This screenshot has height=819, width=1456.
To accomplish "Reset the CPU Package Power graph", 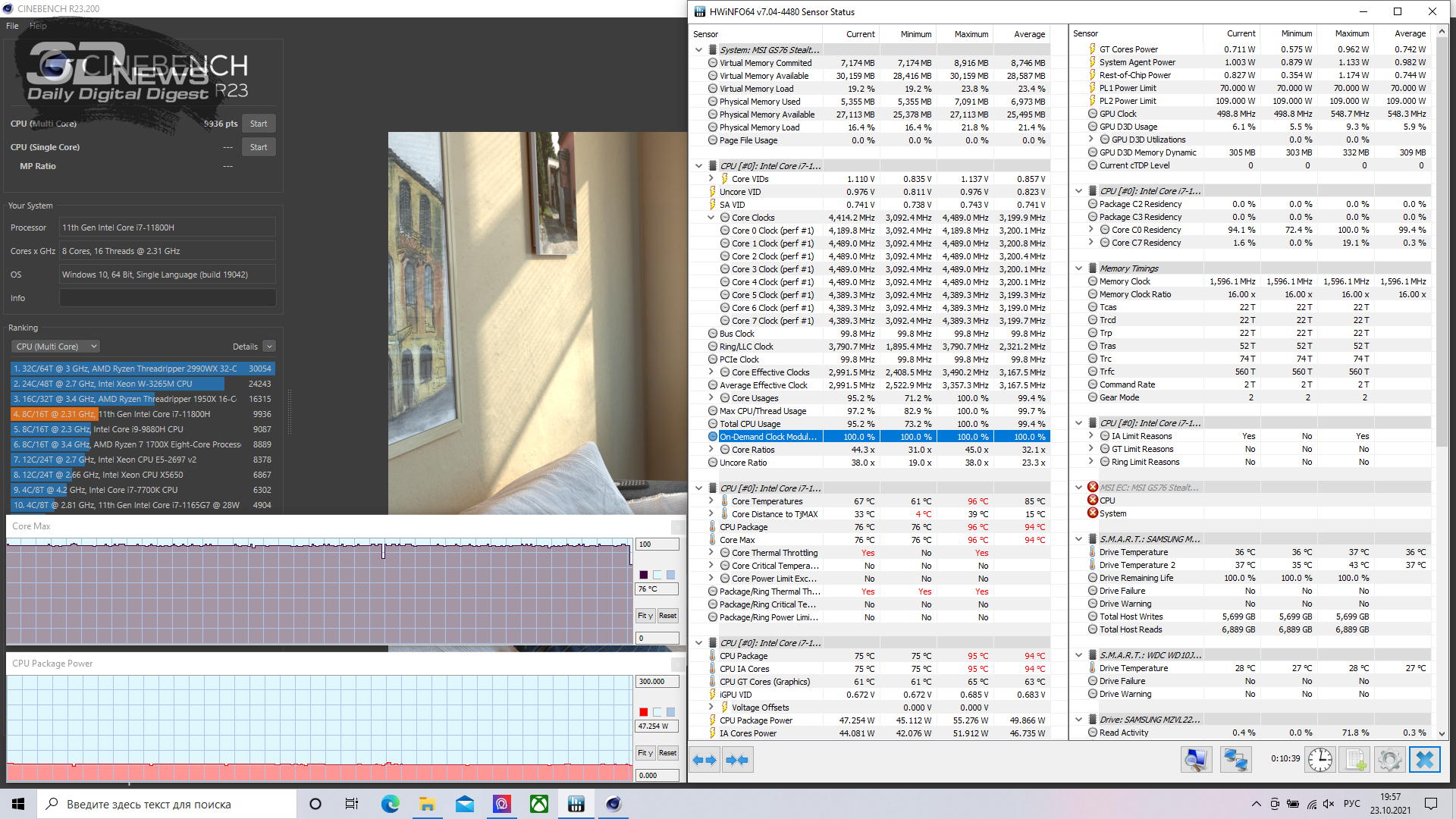I will tap(667, 753).
